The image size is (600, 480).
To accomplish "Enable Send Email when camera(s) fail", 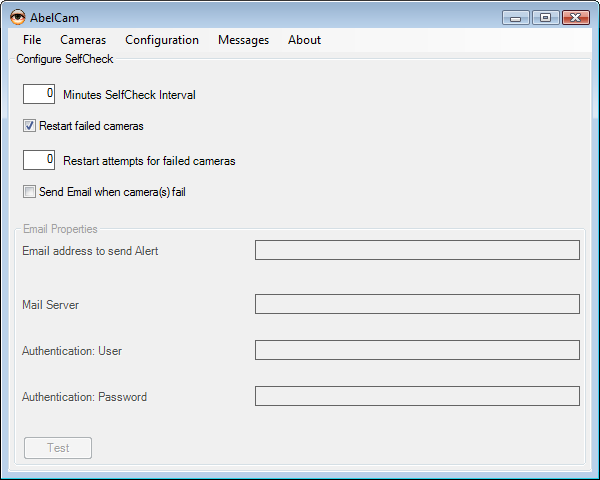I will point(30,192).
